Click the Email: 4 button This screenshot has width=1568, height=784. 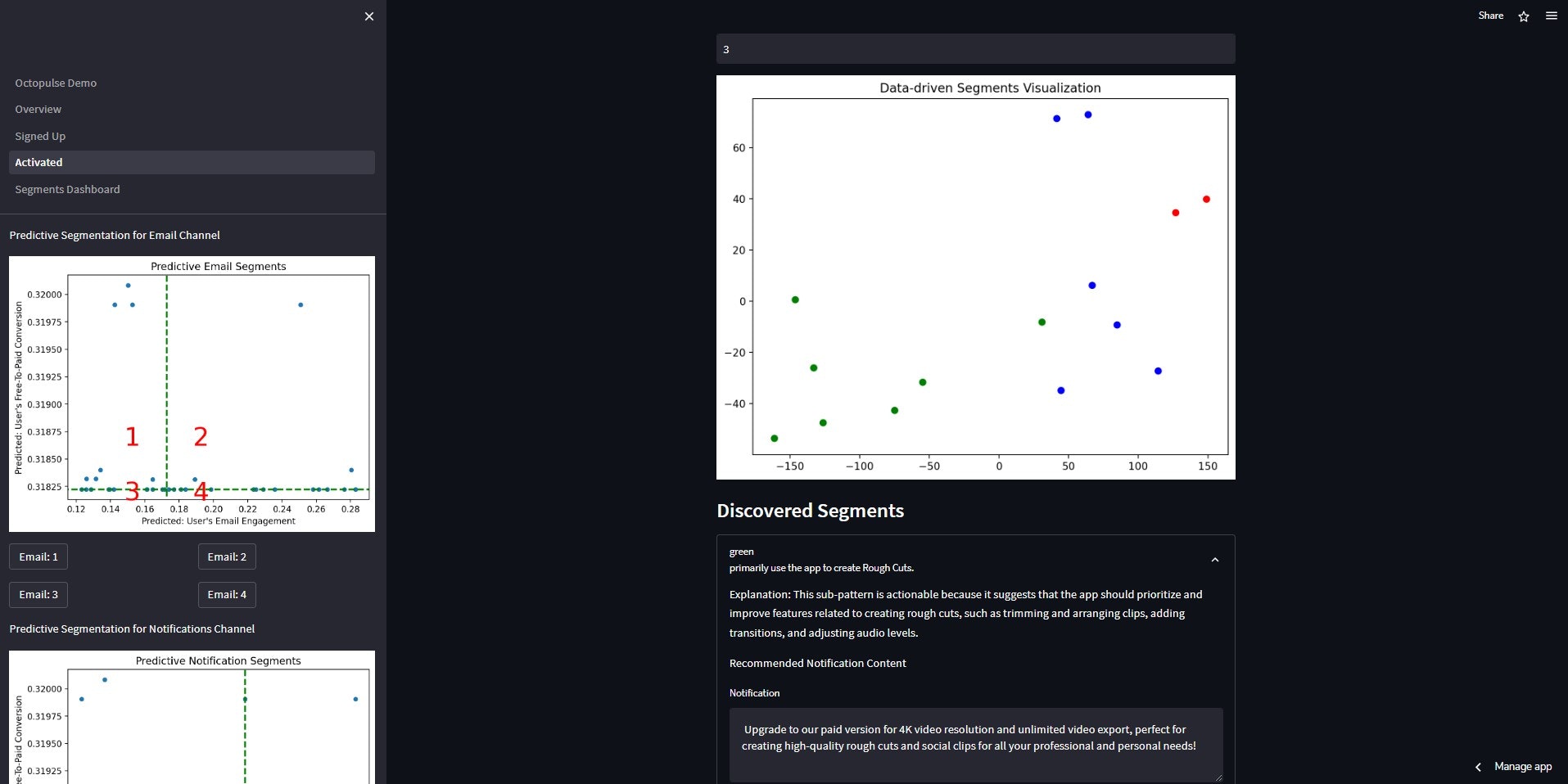pyautogui.click(x=227, y=594)
